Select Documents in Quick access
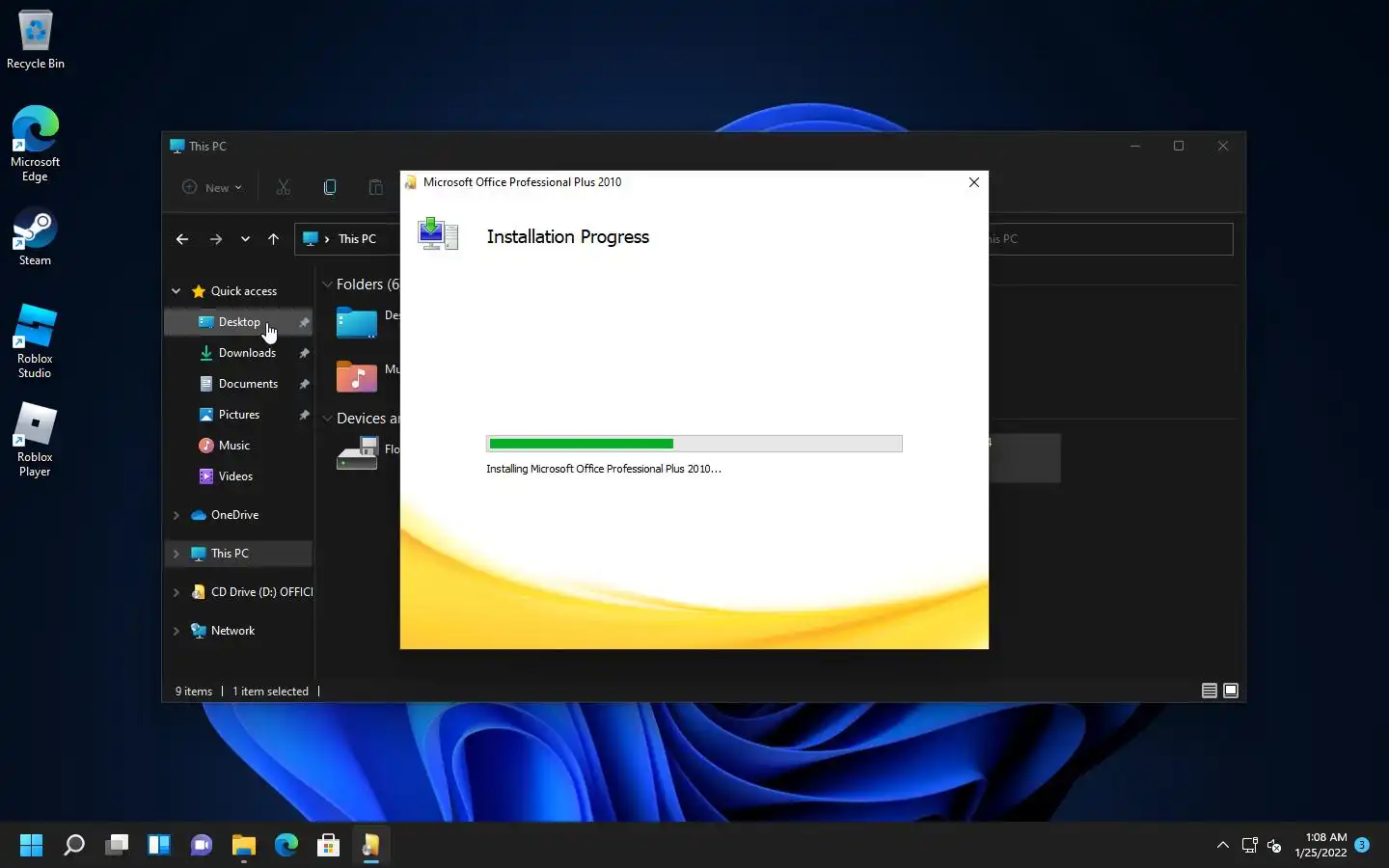This screenshot has width=1389, height=868. 238,384
